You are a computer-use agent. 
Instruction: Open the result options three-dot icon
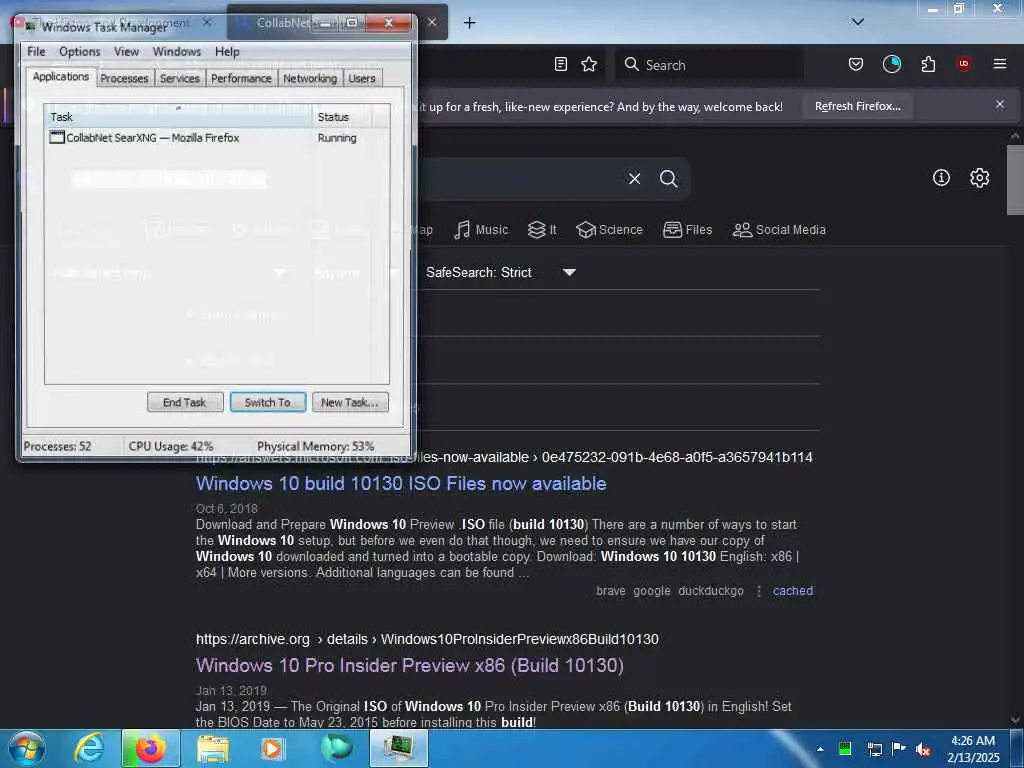tap(758, 590)
